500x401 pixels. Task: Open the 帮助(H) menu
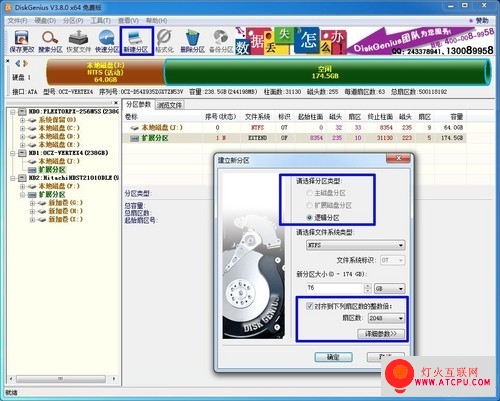click(156, 21)
